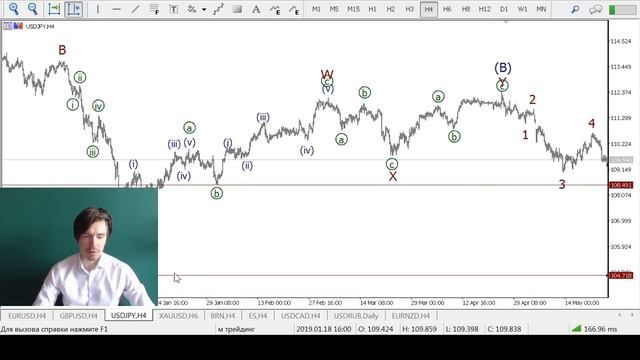The height and width of the screenshot is (360, 640).
Task: Select the red wave label 1
Action: [x=525, y=135]
